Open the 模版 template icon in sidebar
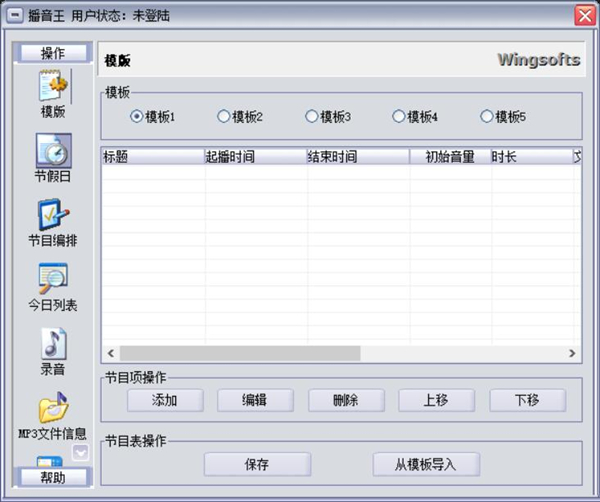 pyautogui.click(x=53, y=87)
